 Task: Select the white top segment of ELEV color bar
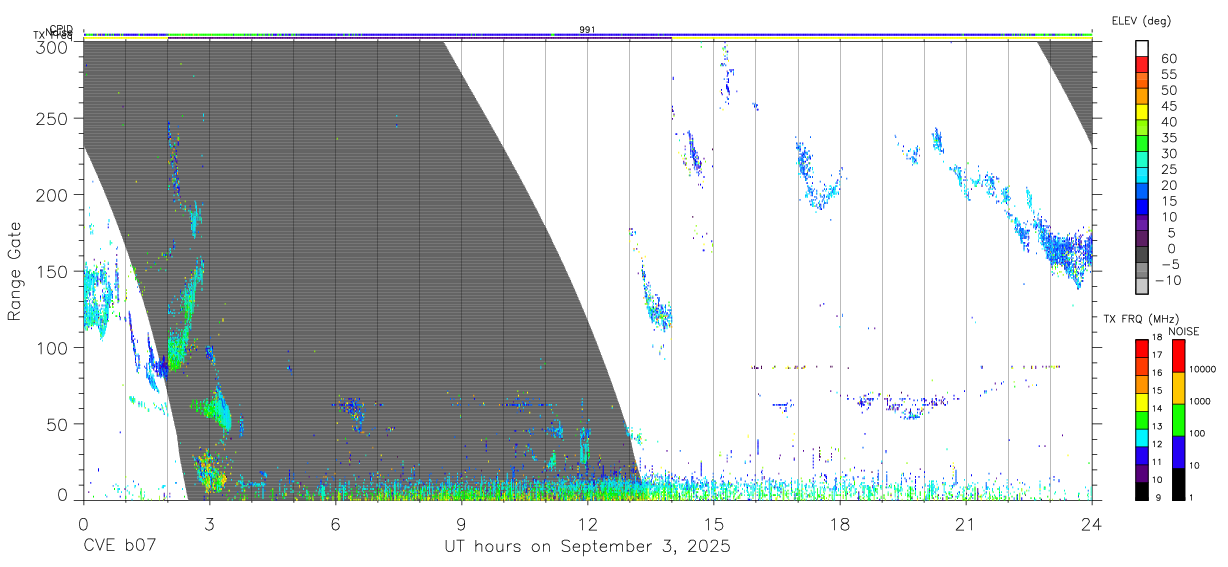tap(1142, 49)
